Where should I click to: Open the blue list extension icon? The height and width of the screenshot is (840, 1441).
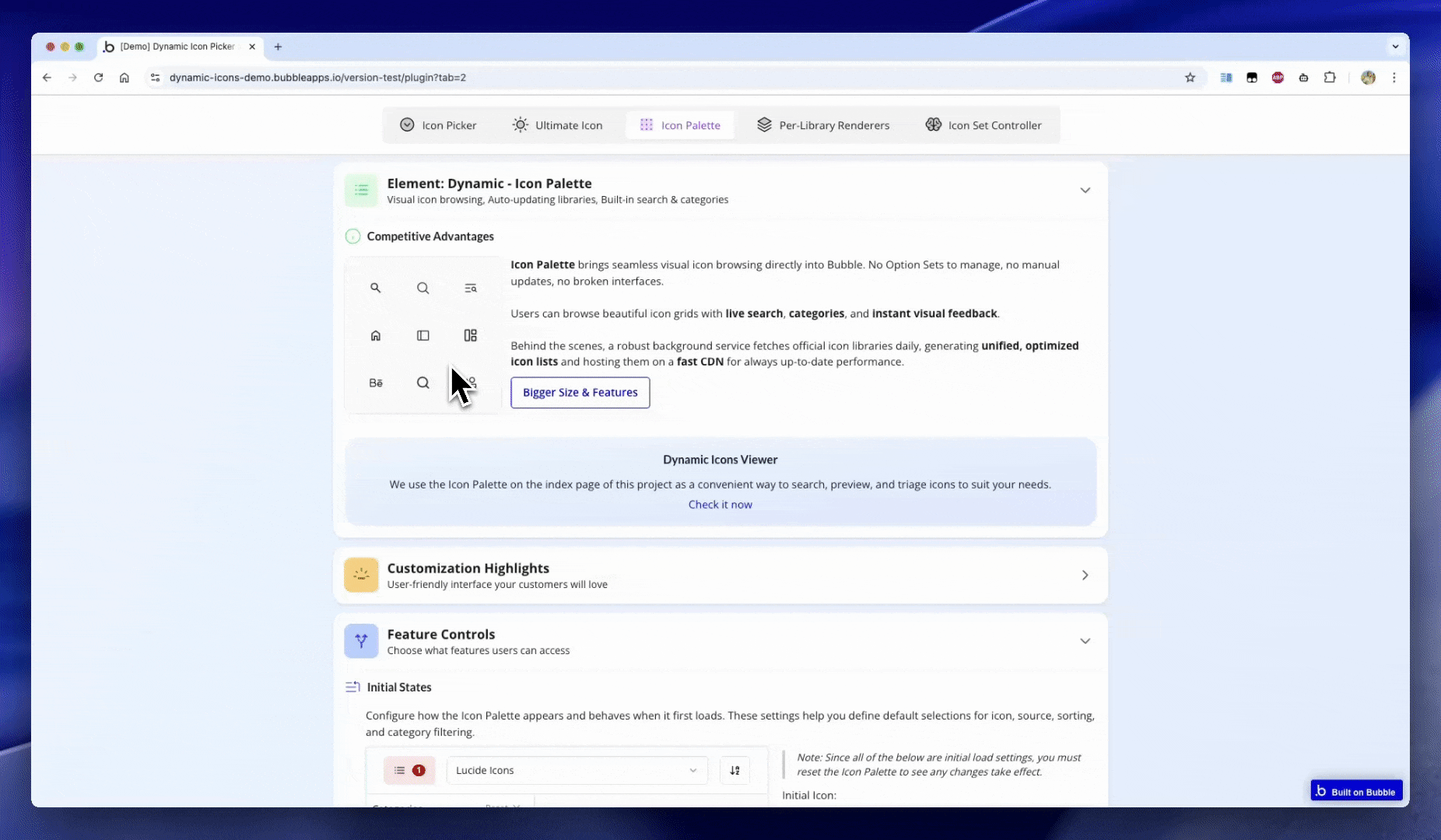1226,78
